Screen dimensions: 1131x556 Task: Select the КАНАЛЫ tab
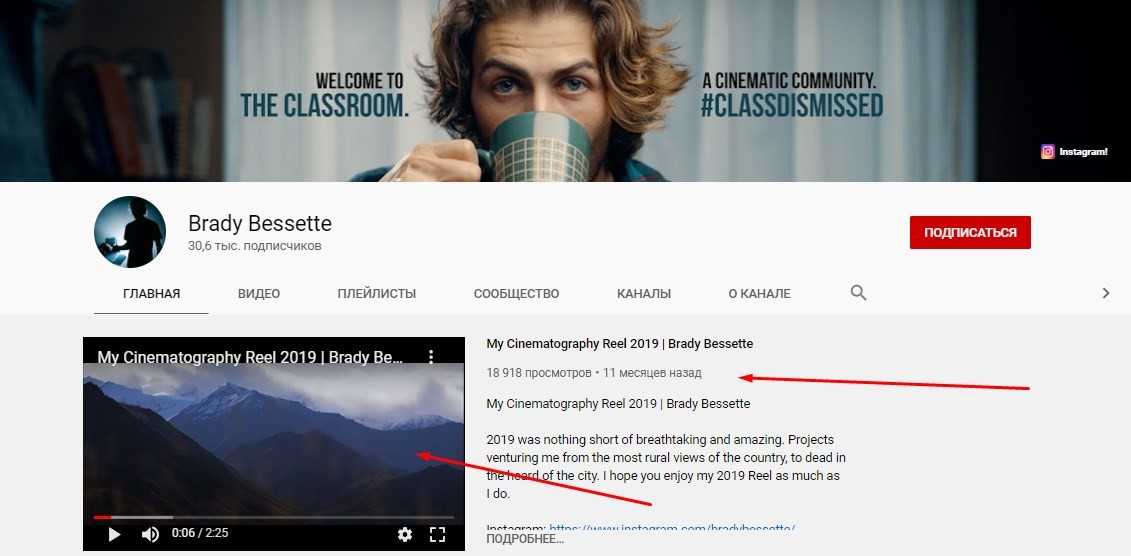(644, 294)
